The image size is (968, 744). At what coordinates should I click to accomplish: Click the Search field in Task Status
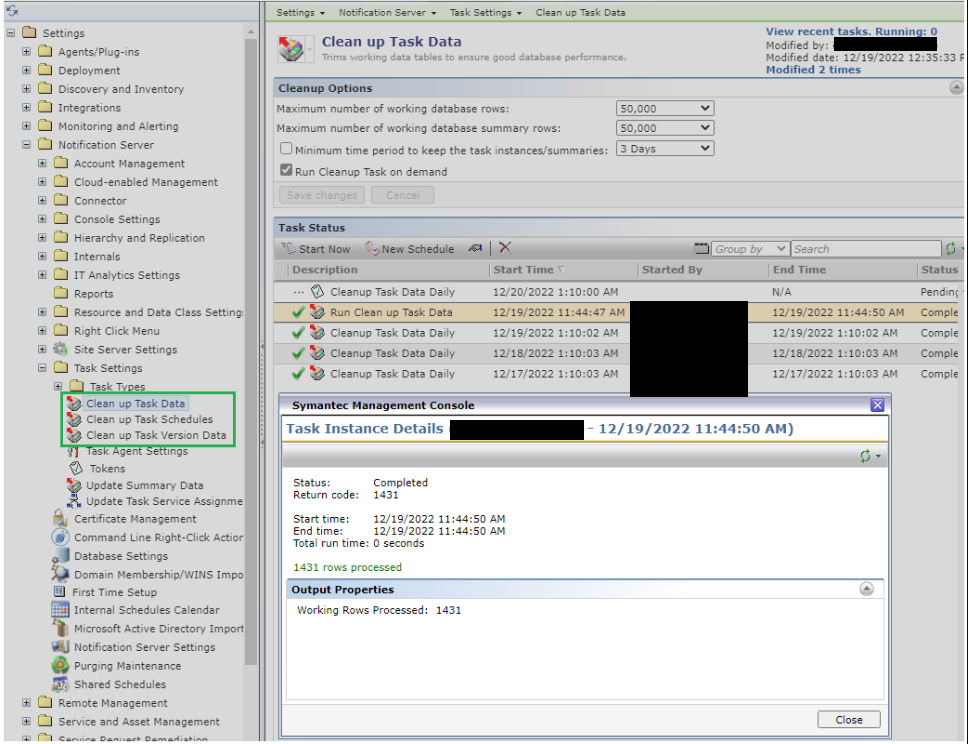(865, 249)
